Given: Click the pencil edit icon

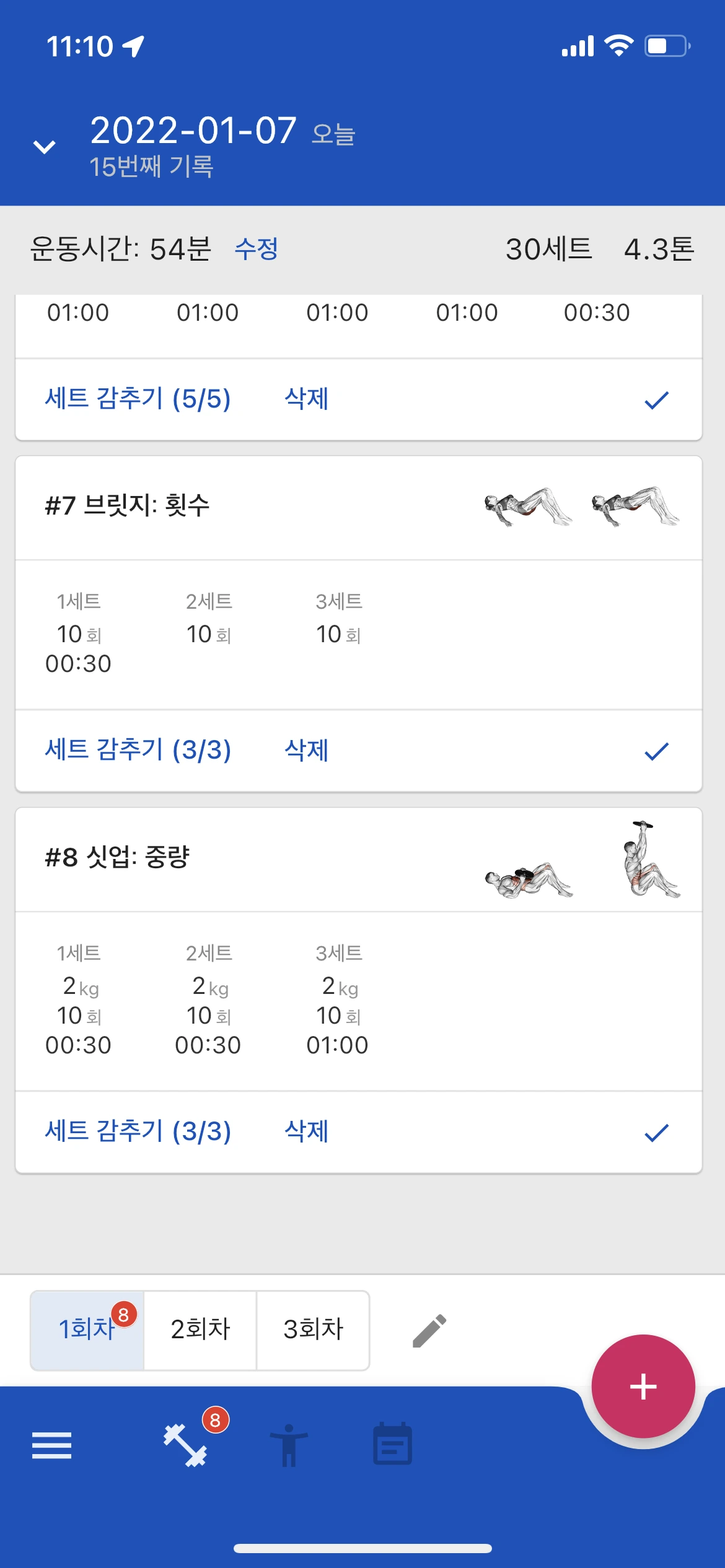Looking at the screenshot, I should 429,1330.
